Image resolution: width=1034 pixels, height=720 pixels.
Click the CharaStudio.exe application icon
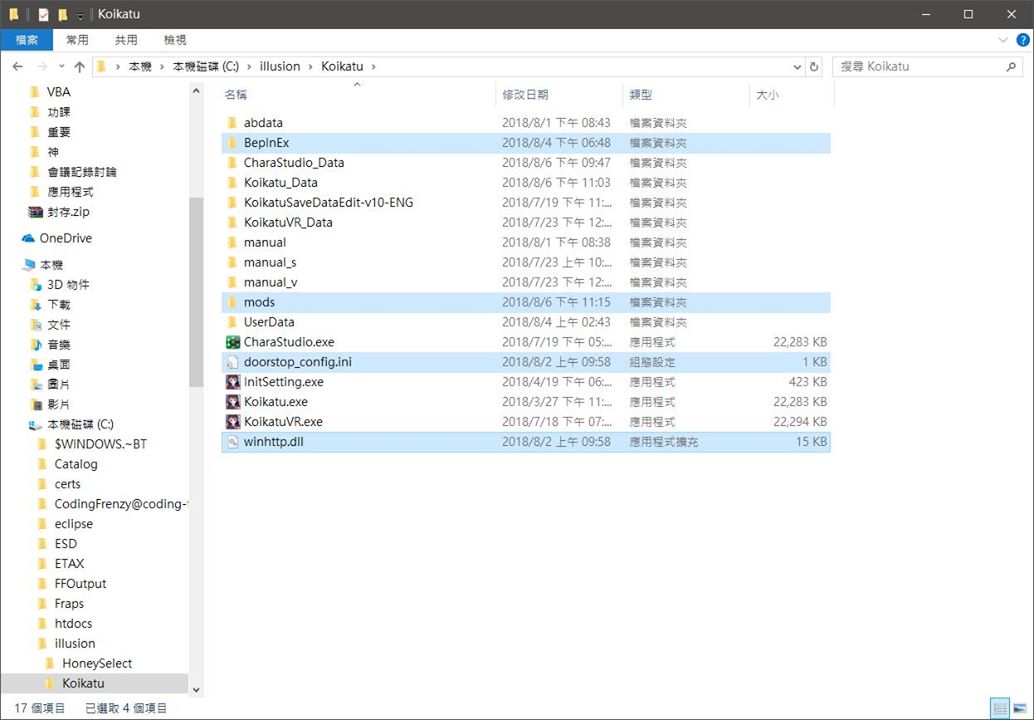233,342
